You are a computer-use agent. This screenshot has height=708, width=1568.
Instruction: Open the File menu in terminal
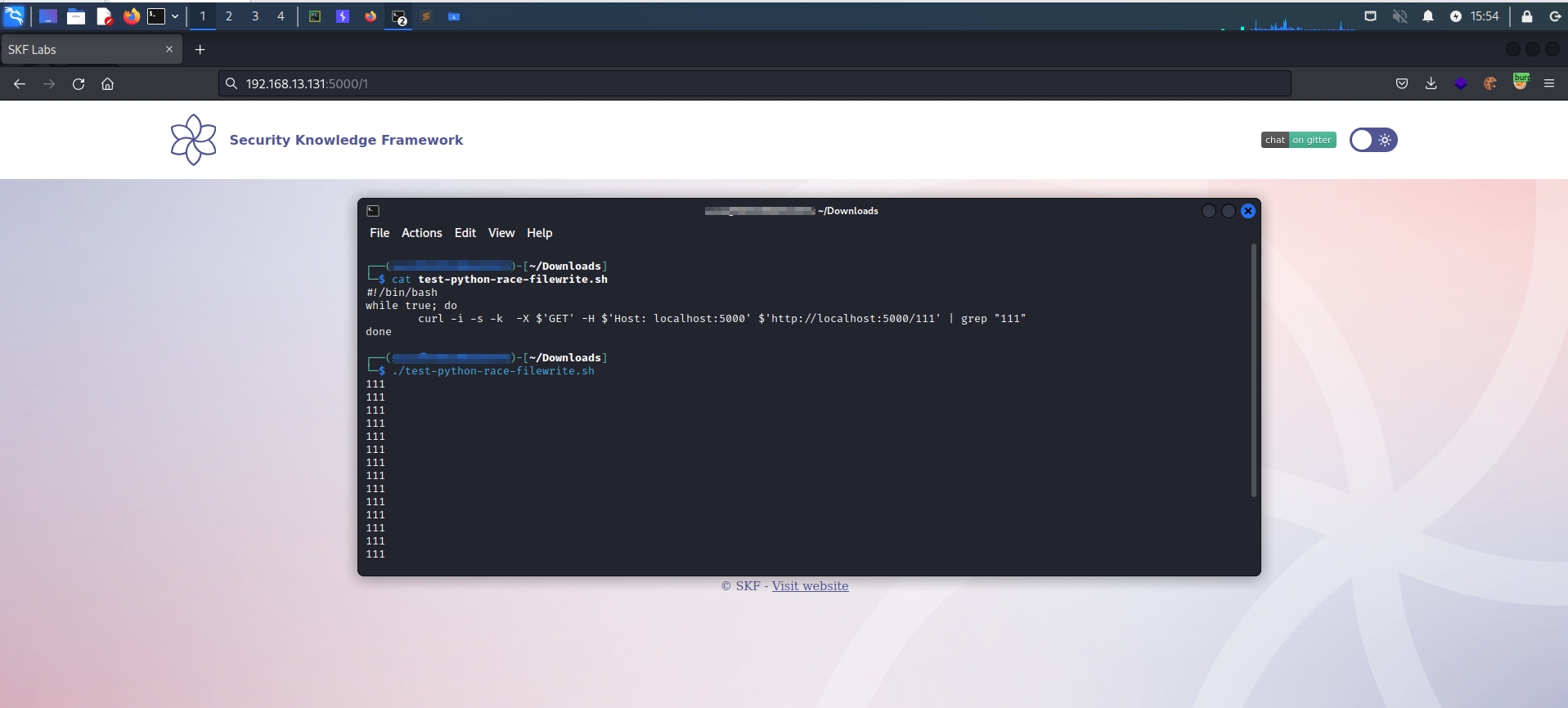(380, 233)
